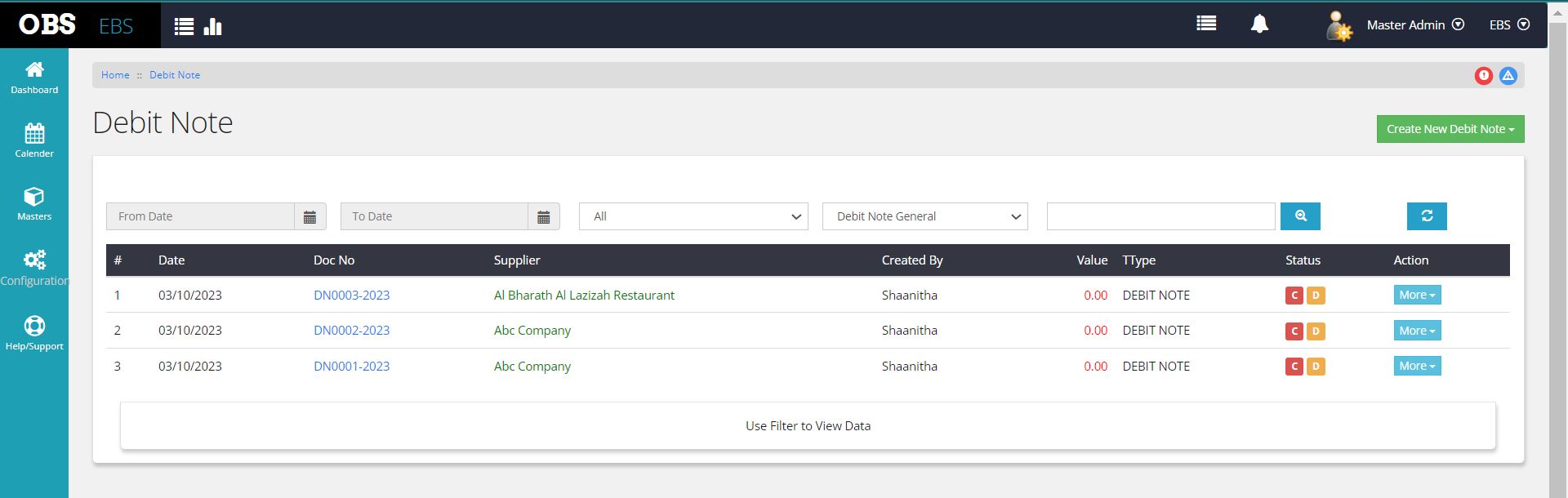The width and height of the screenshot is (1568, 498).
Task: Click the From Date field
Action: [200, 216]
